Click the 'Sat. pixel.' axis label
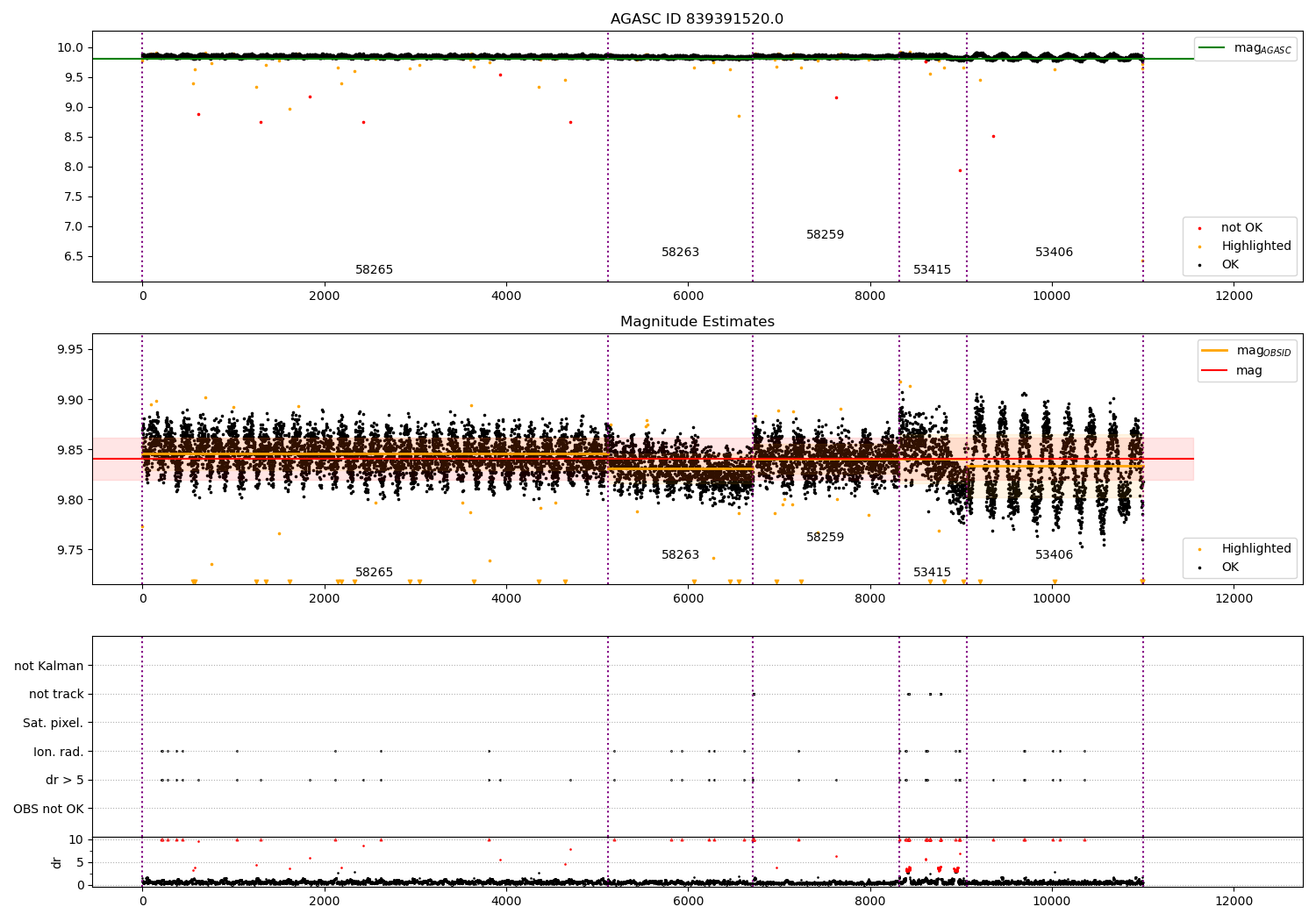Screen dimensions: 1316x921 (x=53, y=723)
